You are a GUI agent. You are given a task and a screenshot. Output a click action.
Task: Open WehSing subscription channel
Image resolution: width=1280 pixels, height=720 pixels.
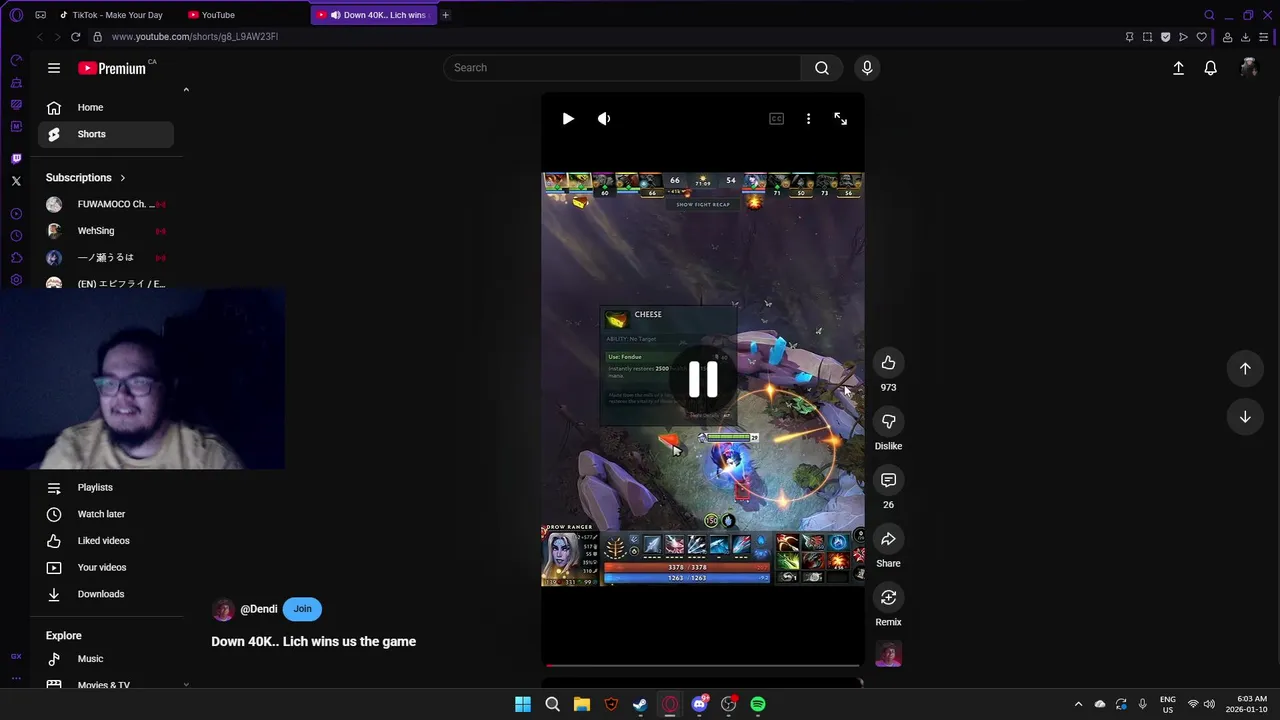pos(106,231)
